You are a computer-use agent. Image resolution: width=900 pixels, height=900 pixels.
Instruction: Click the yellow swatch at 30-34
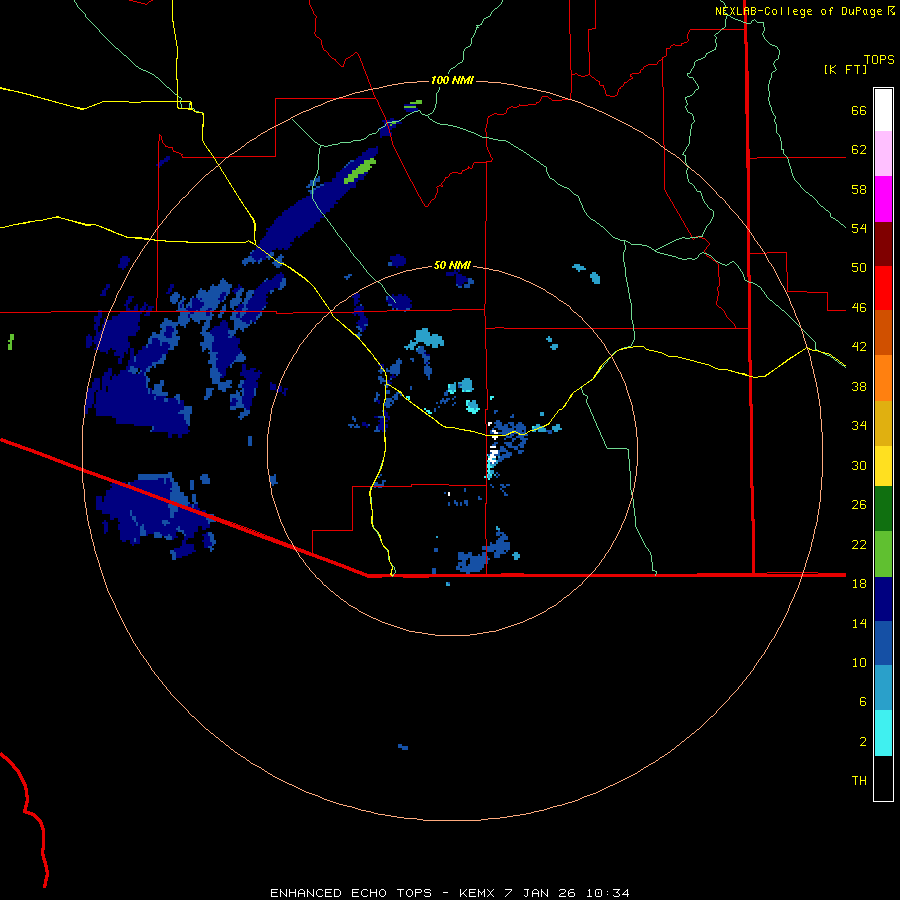click(883, 466)
